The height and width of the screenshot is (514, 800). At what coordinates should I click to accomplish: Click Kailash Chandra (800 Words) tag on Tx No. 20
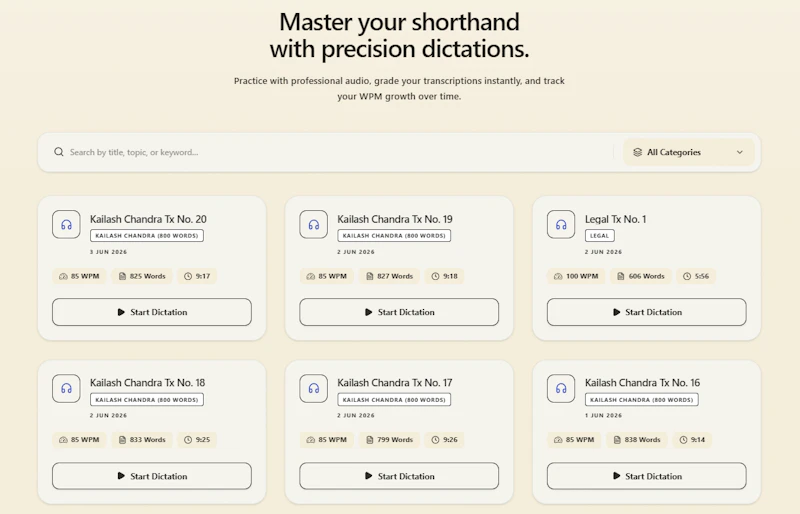[x=147, y=236]
